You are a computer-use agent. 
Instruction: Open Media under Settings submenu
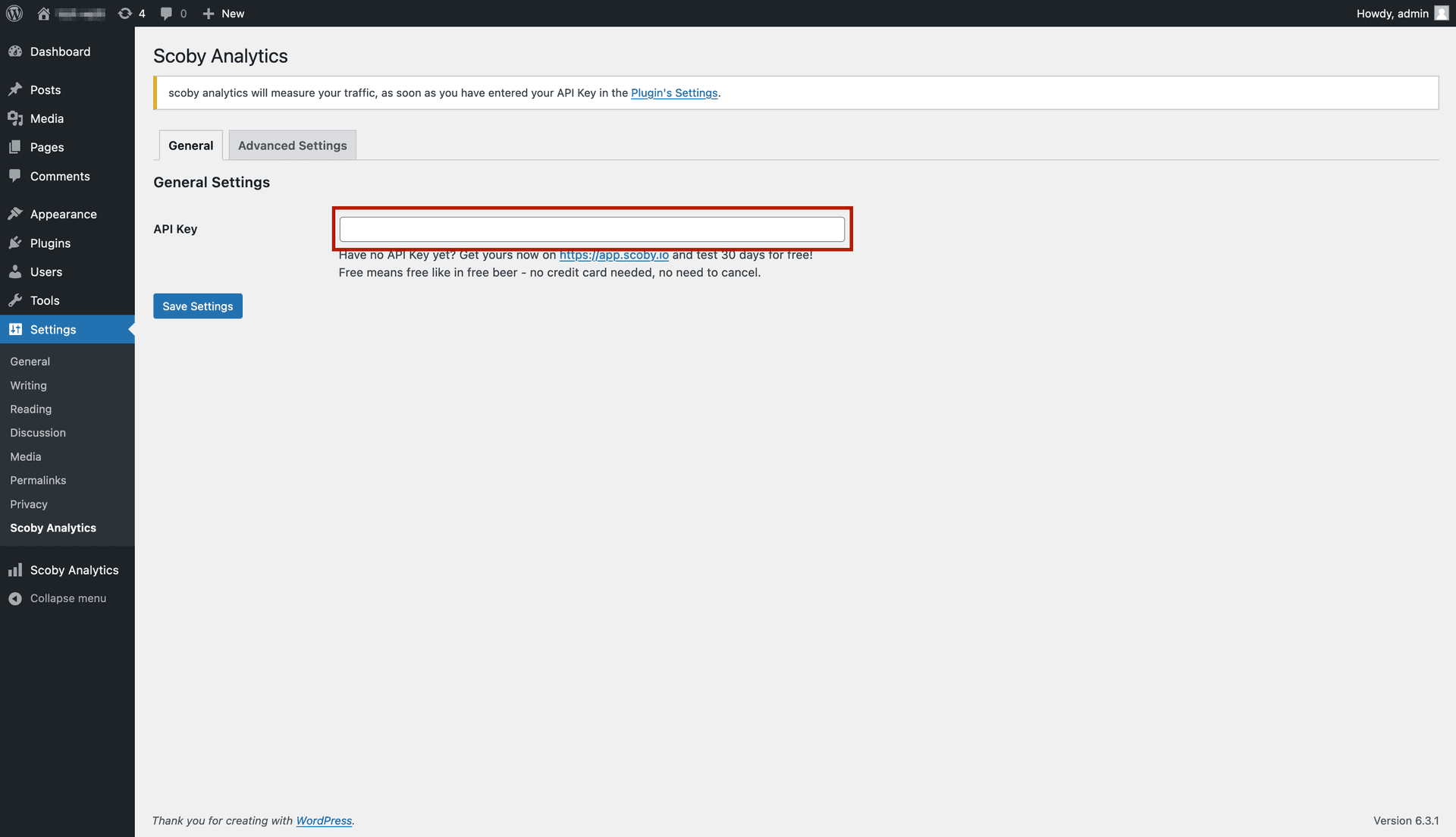coord(26,456)
